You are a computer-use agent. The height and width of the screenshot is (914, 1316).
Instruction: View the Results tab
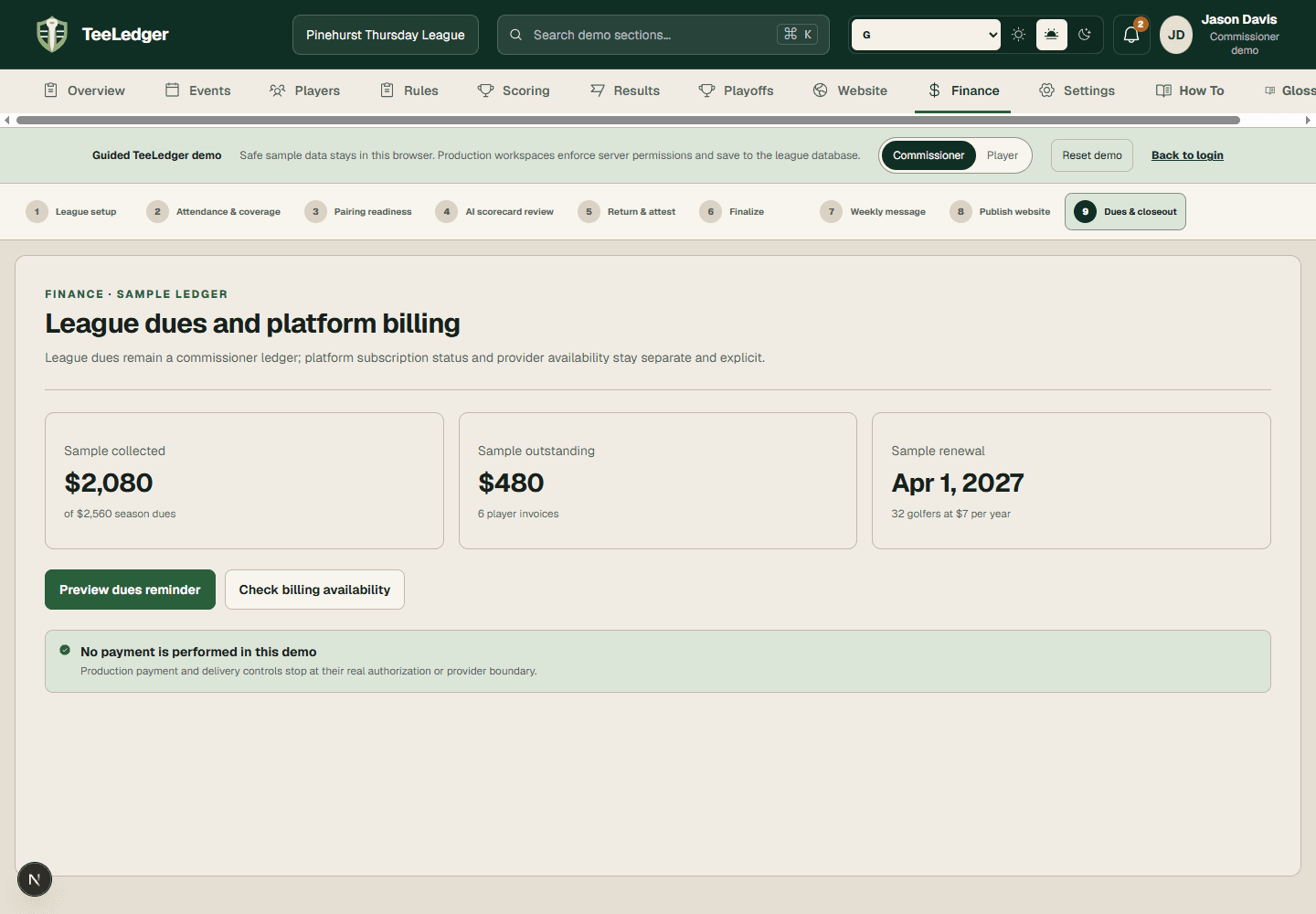pyautogui.click(x=625, y=90)
